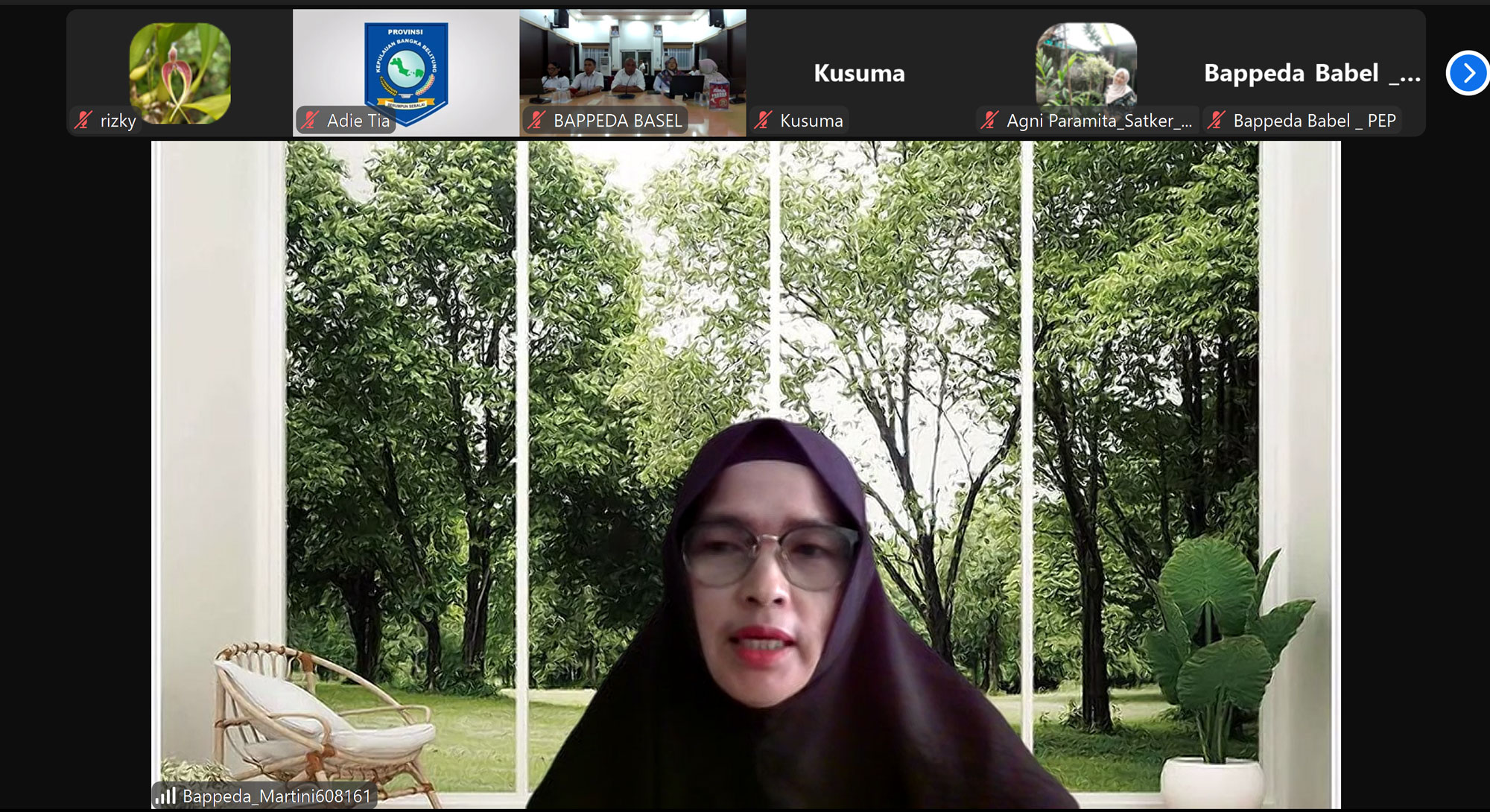Click rizky's muted microphone icon
The image size is (1490, 812).
pos(83,120)
